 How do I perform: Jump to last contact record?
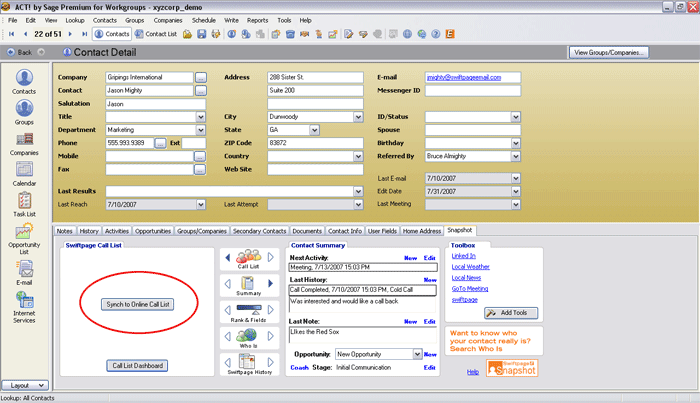point(84,34)
